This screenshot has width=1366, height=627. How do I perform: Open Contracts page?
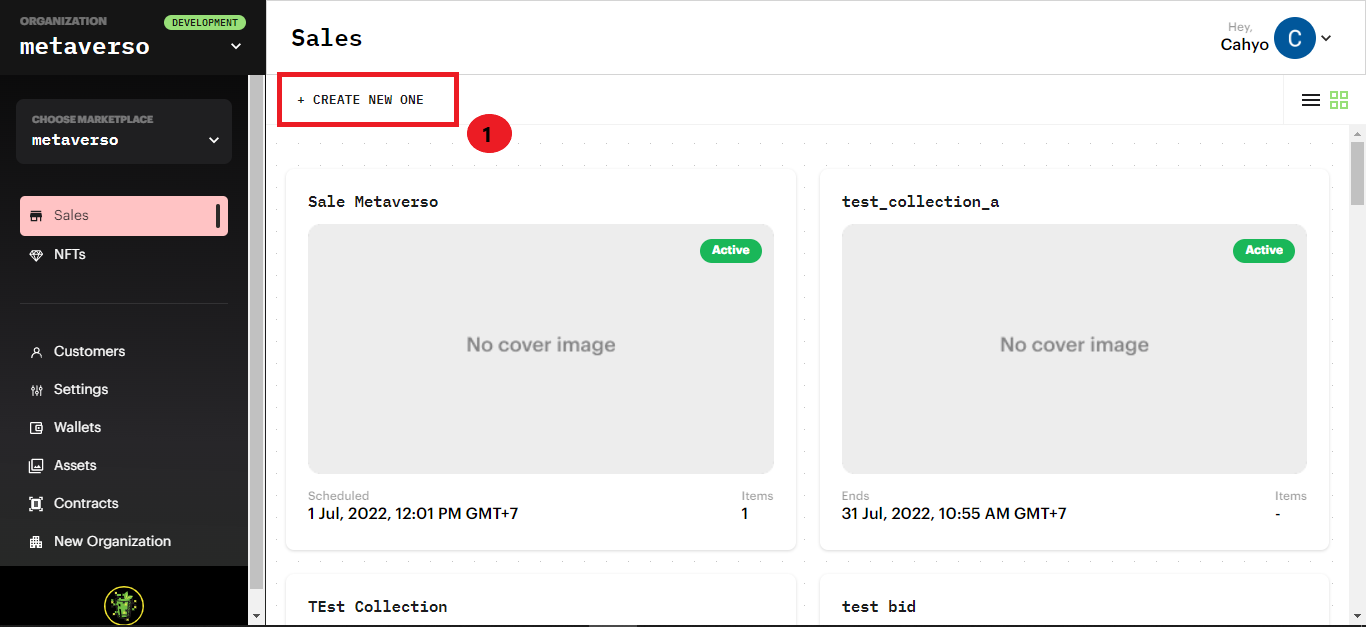[x=86, y=504]
